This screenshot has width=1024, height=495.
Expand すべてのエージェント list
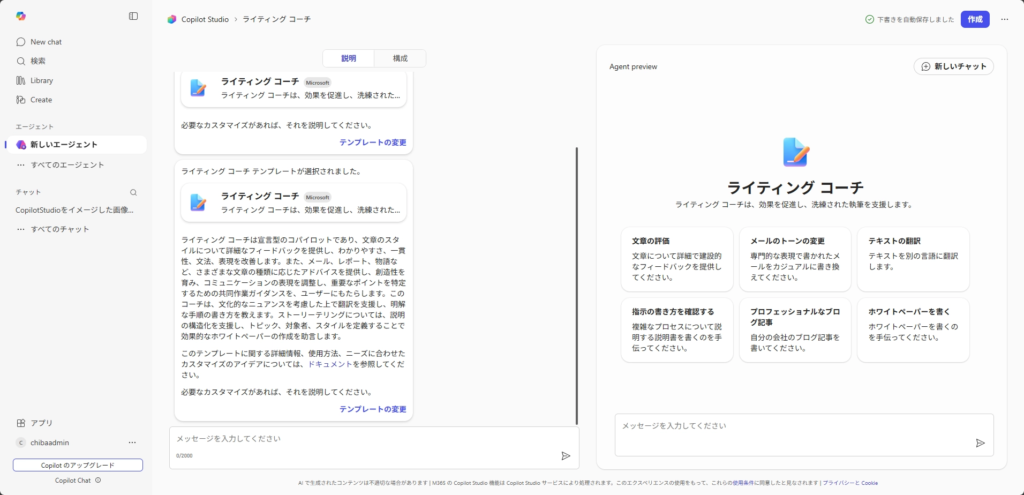[66, 164]
